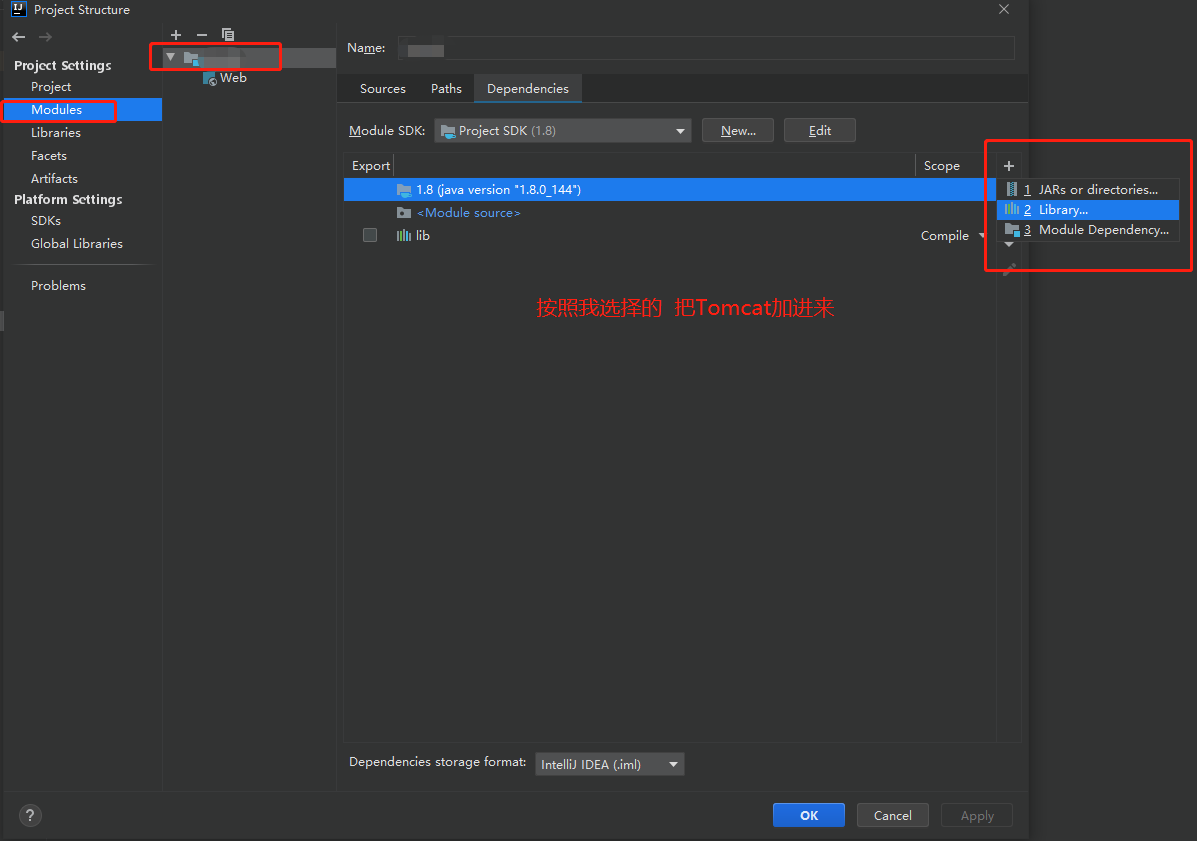Remove the selected module with the minus icon
This screenshot has width=1197, height=841.
click(202, 34)
